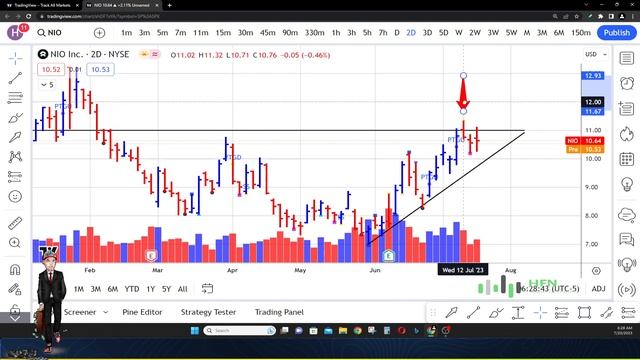Click the 10.53 buy price button
640x360 pixels.
coord(100,69)
